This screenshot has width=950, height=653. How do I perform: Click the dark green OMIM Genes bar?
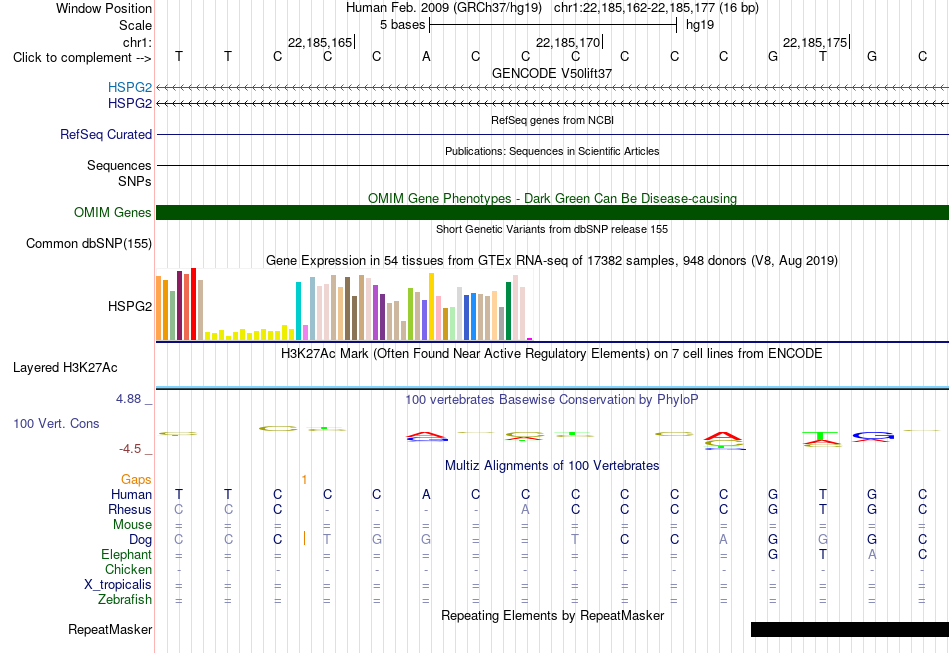[x=553, y=212]
